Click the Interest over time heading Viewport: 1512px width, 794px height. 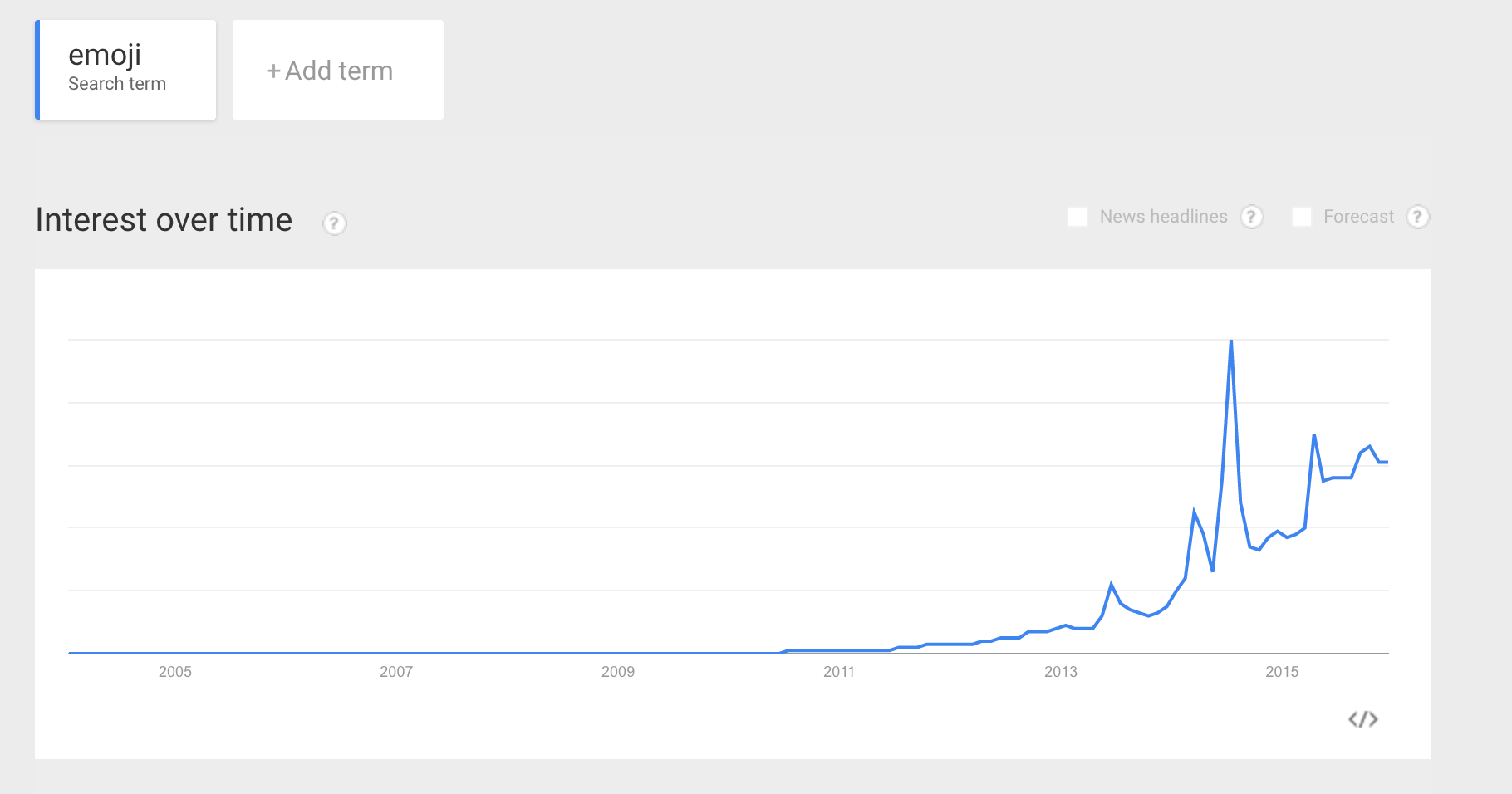pos(164,220)
